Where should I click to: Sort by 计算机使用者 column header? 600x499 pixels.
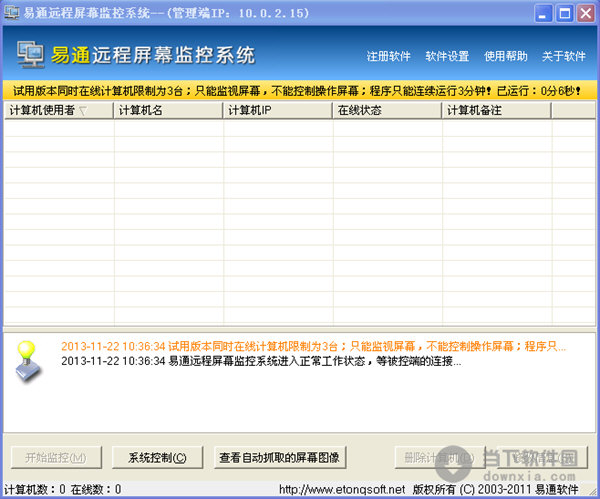coord(59,111)
